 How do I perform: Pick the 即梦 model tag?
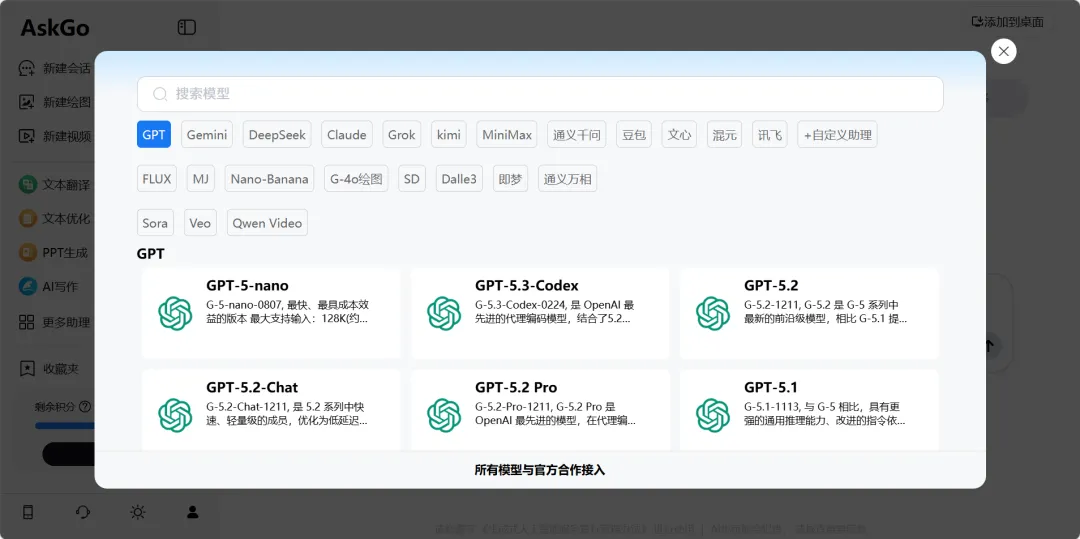pos(510,179)
